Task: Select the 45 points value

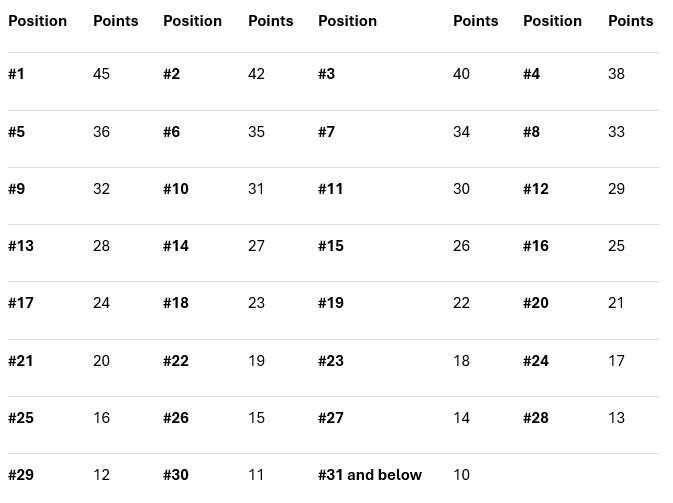Action: coord(101,74)
